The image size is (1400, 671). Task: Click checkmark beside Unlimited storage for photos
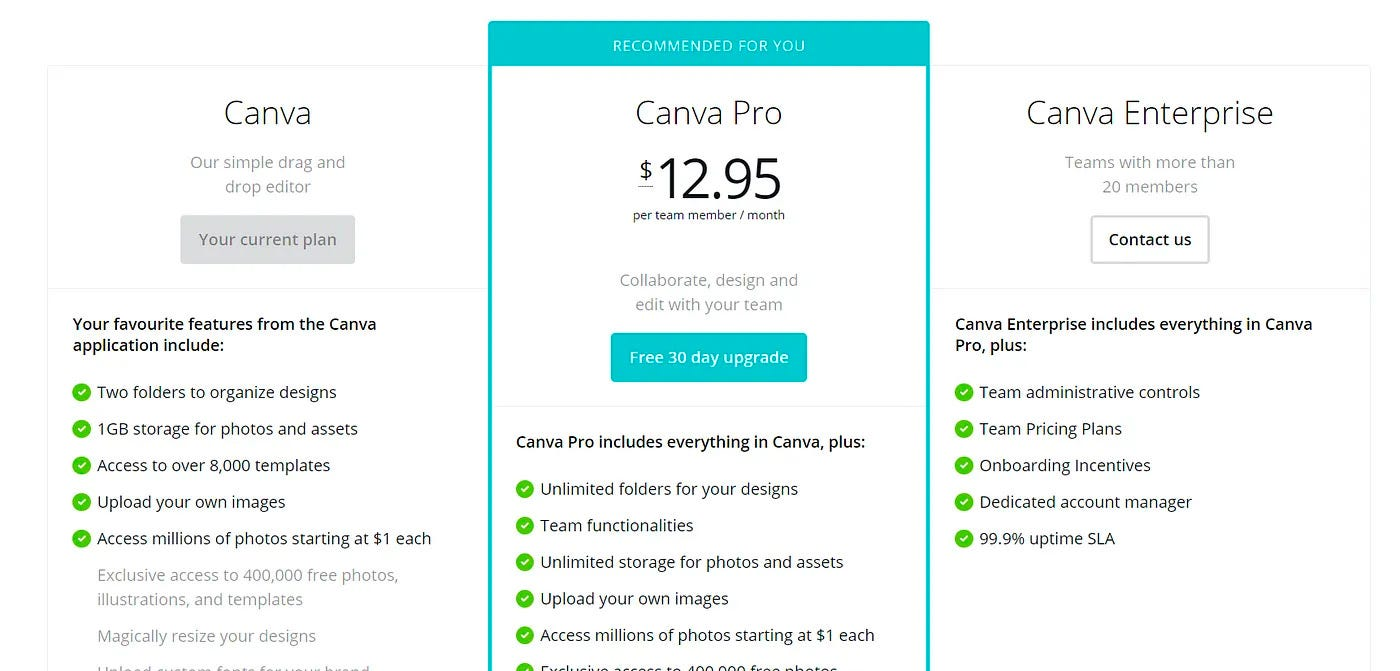click(525, 562)
